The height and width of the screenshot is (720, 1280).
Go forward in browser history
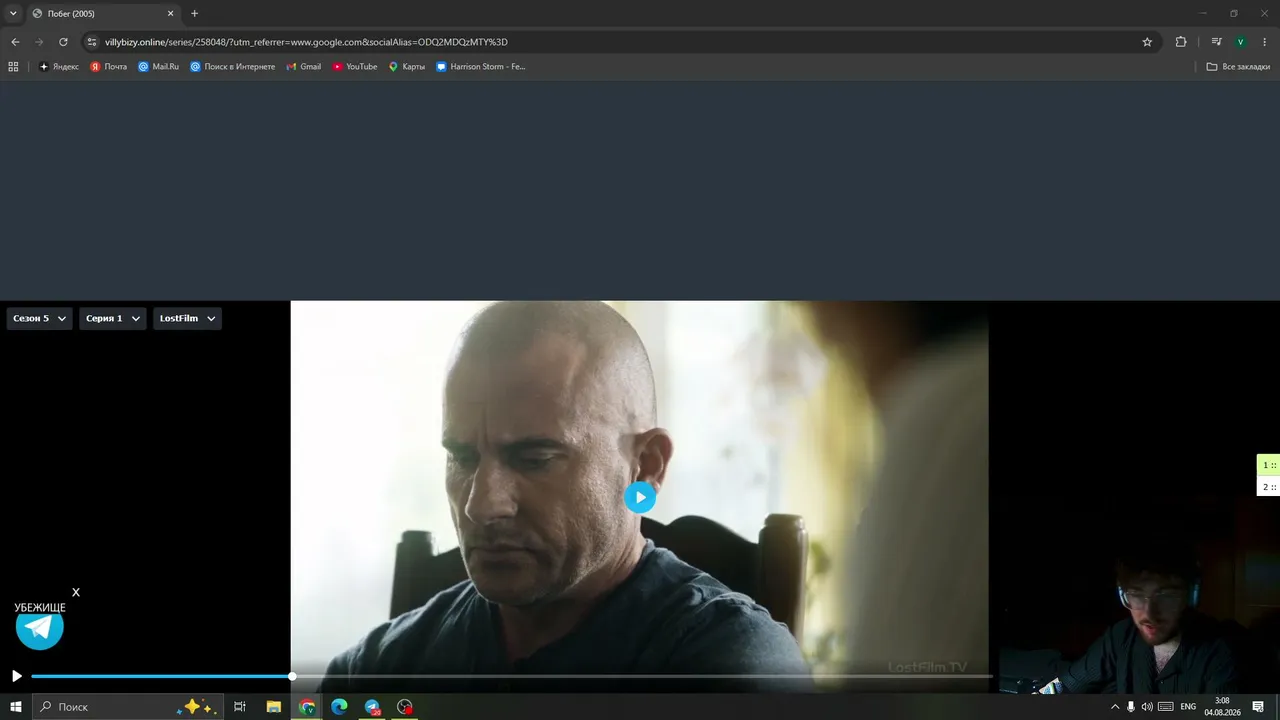point(39,42)
